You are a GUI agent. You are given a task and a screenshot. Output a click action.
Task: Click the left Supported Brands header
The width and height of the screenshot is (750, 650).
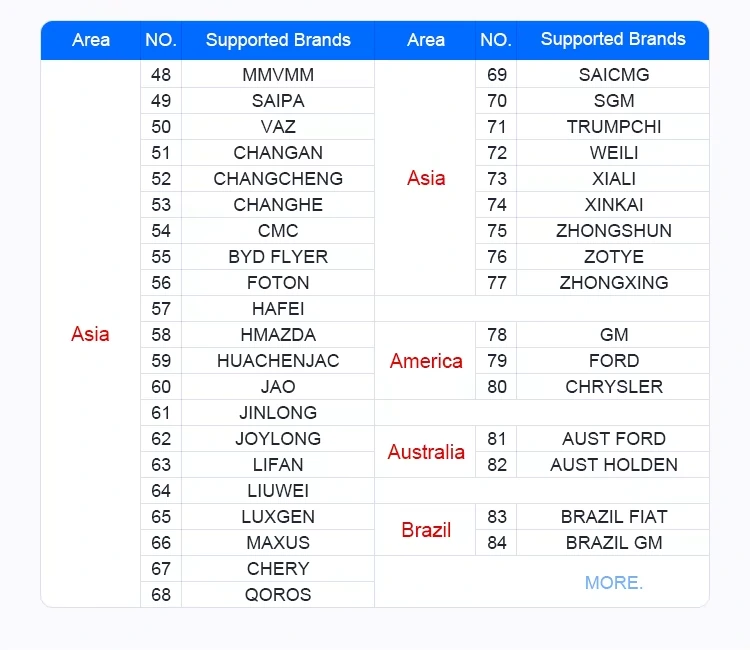click(278, 40)
